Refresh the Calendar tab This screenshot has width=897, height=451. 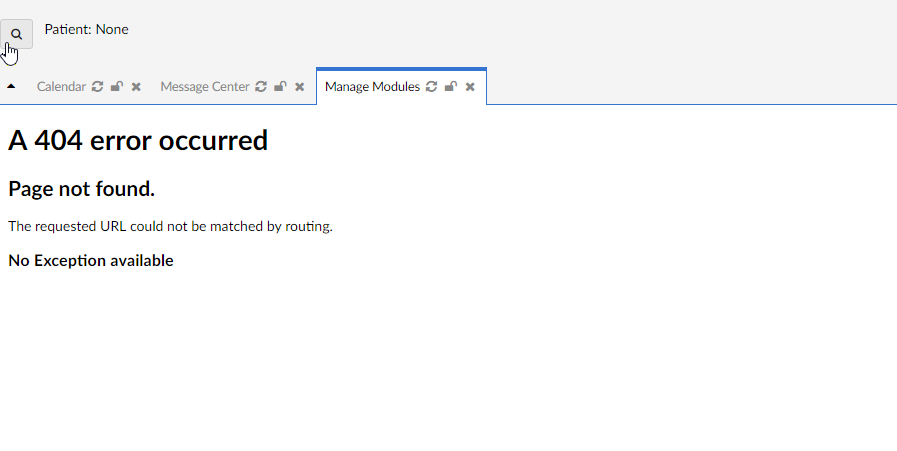pos(98,86)
